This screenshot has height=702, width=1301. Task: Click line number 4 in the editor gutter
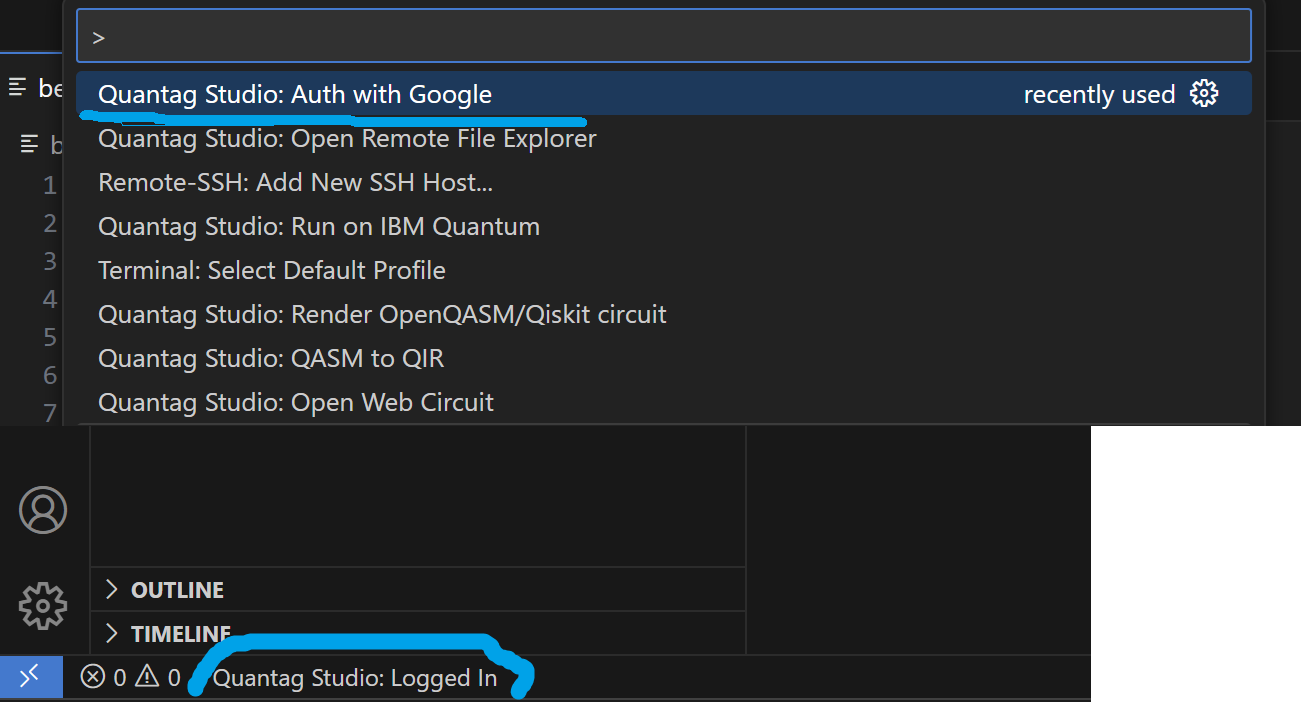tap(50, 299)
